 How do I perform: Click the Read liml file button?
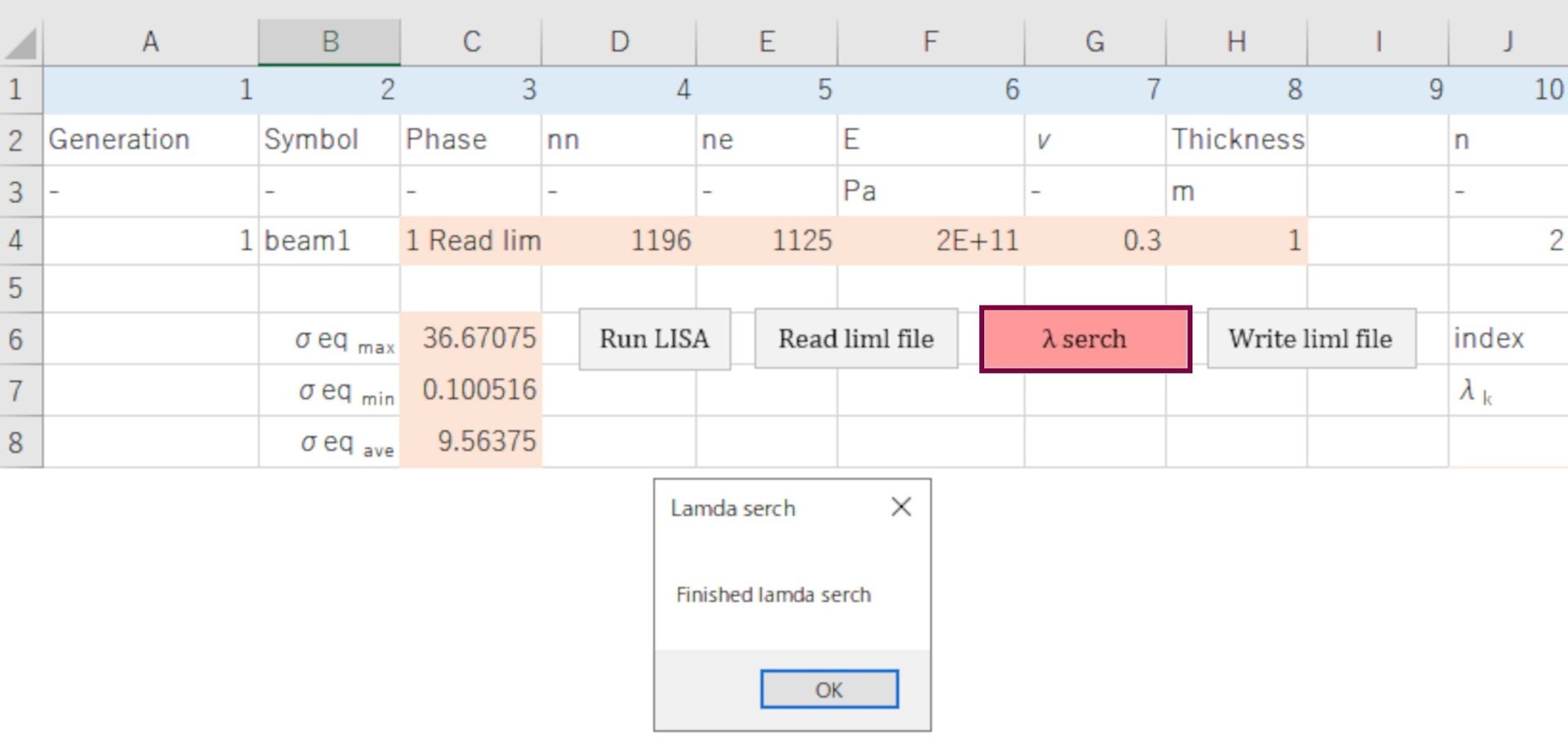(855, 339)
